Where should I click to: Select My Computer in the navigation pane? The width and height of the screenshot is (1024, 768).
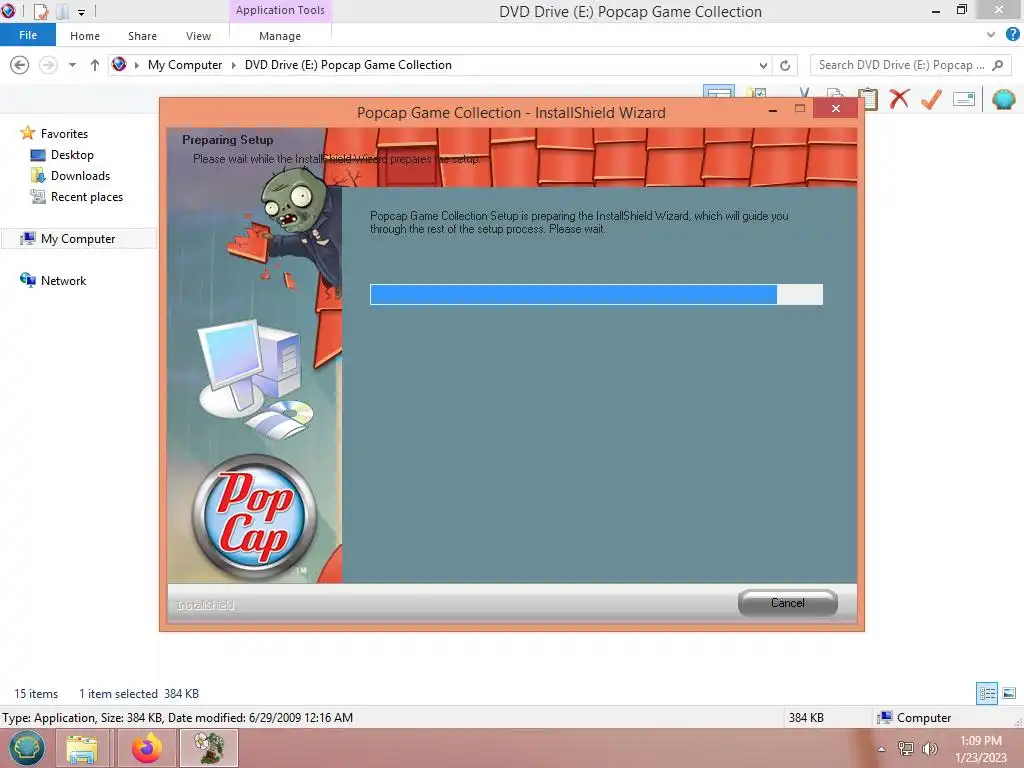pyautogui.click(x=78, y=238)
